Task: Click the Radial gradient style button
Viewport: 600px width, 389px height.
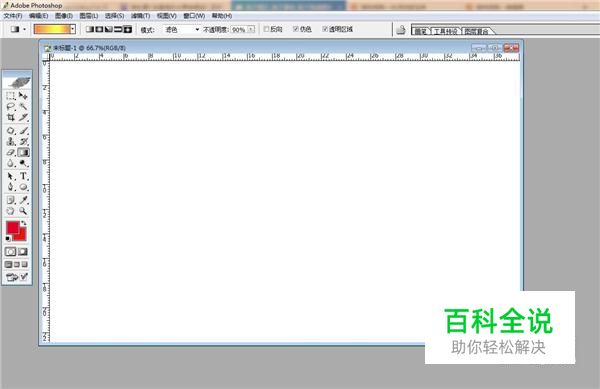Action: tap(99, 29)
